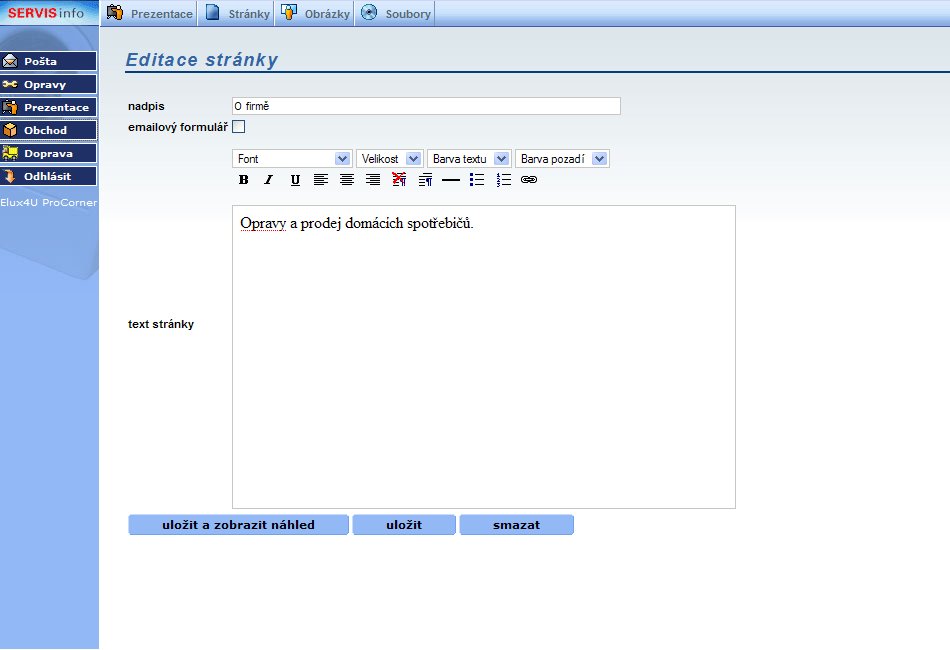
Task: Align text to the left
Action: 321,179
